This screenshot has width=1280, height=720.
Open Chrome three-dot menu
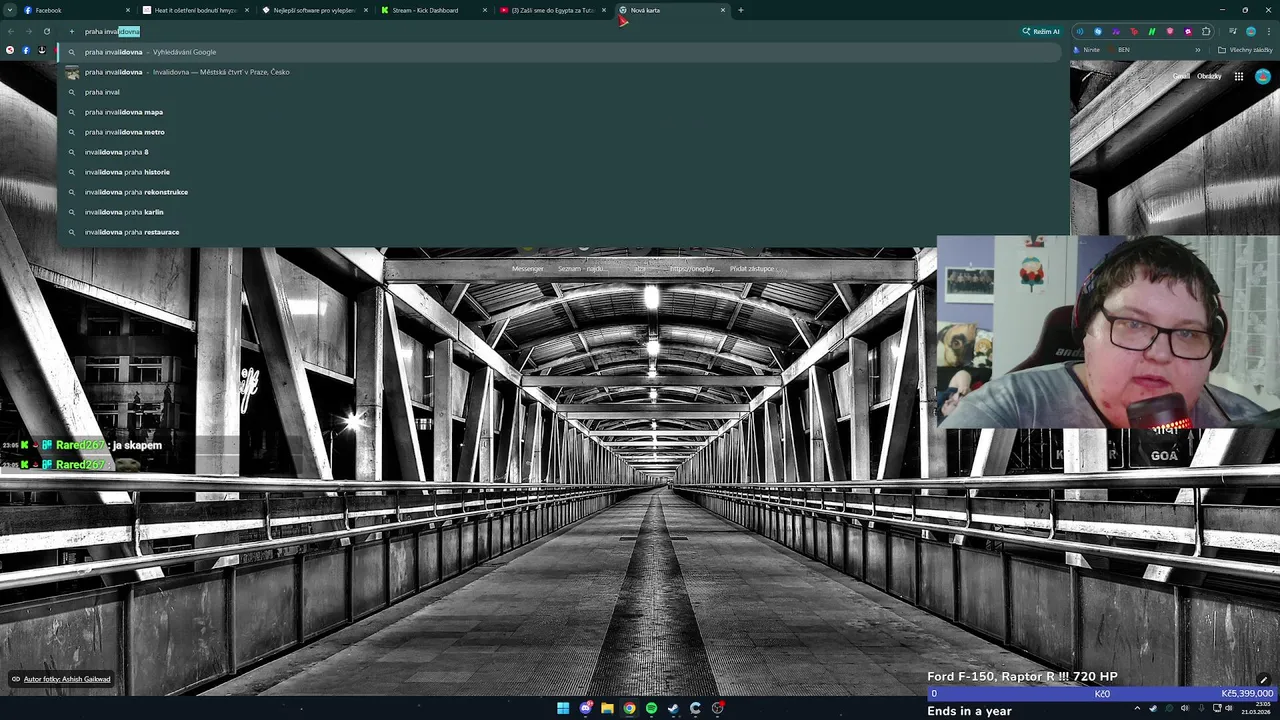(x=1268, y=31)
